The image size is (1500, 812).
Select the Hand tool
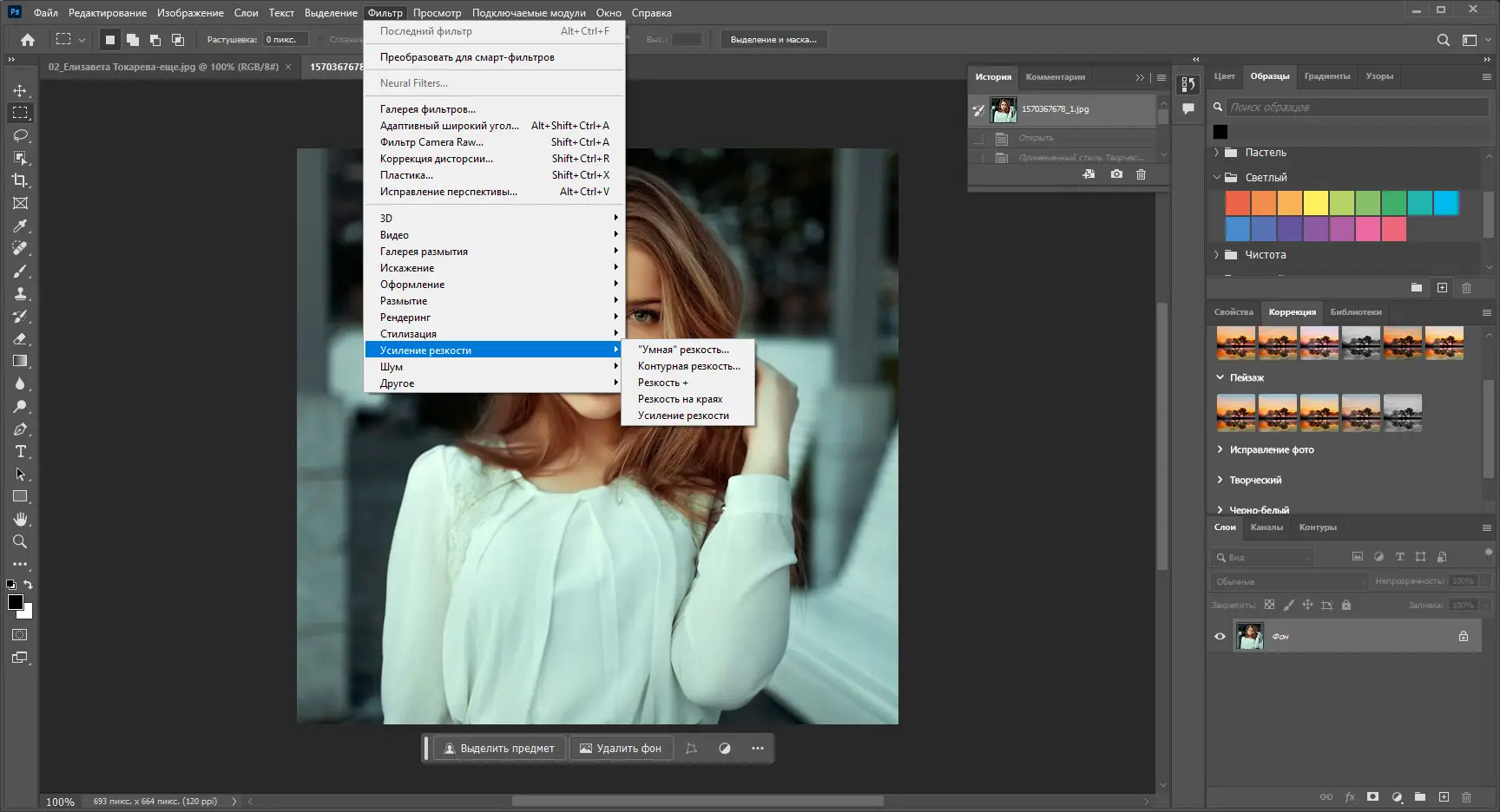click(20, 519)
